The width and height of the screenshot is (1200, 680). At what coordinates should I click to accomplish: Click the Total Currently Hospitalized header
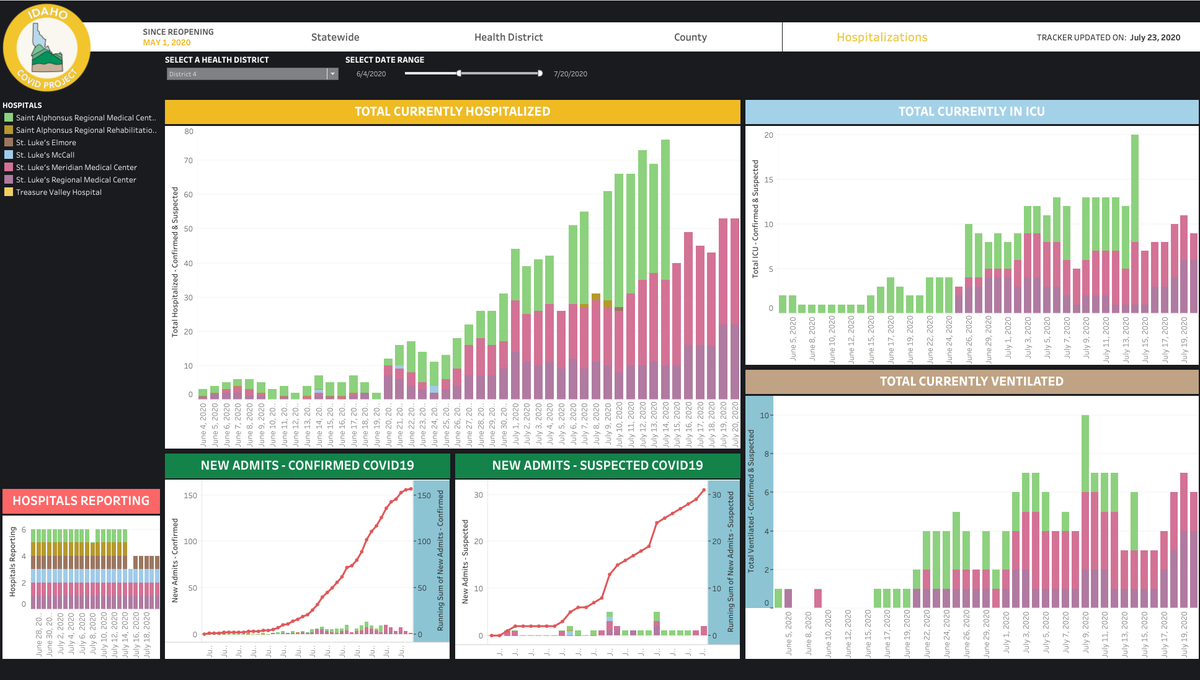tap(452, 111)
